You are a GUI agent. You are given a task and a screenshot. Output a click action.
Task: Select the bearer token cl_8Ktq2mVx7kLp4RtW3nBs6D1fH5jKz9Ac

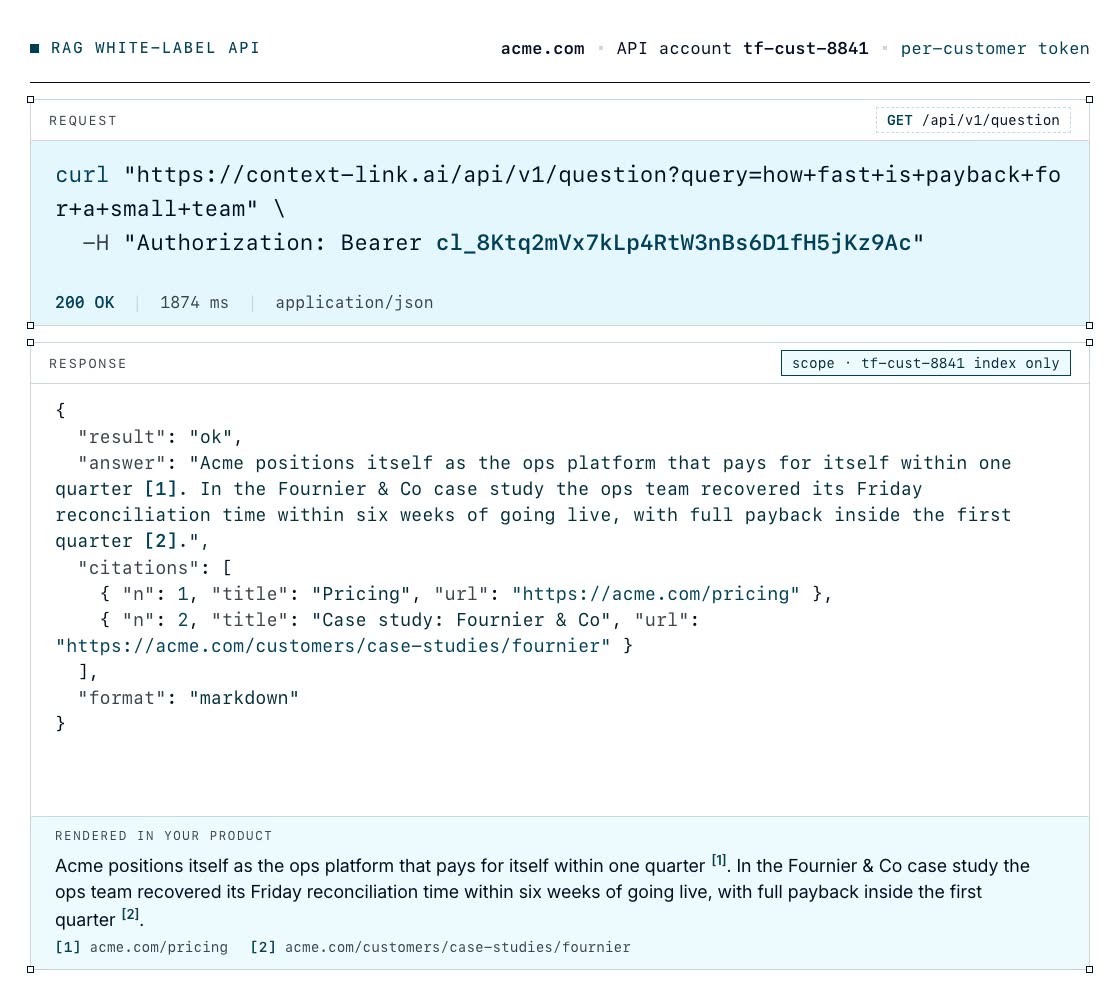click(673, 243)
